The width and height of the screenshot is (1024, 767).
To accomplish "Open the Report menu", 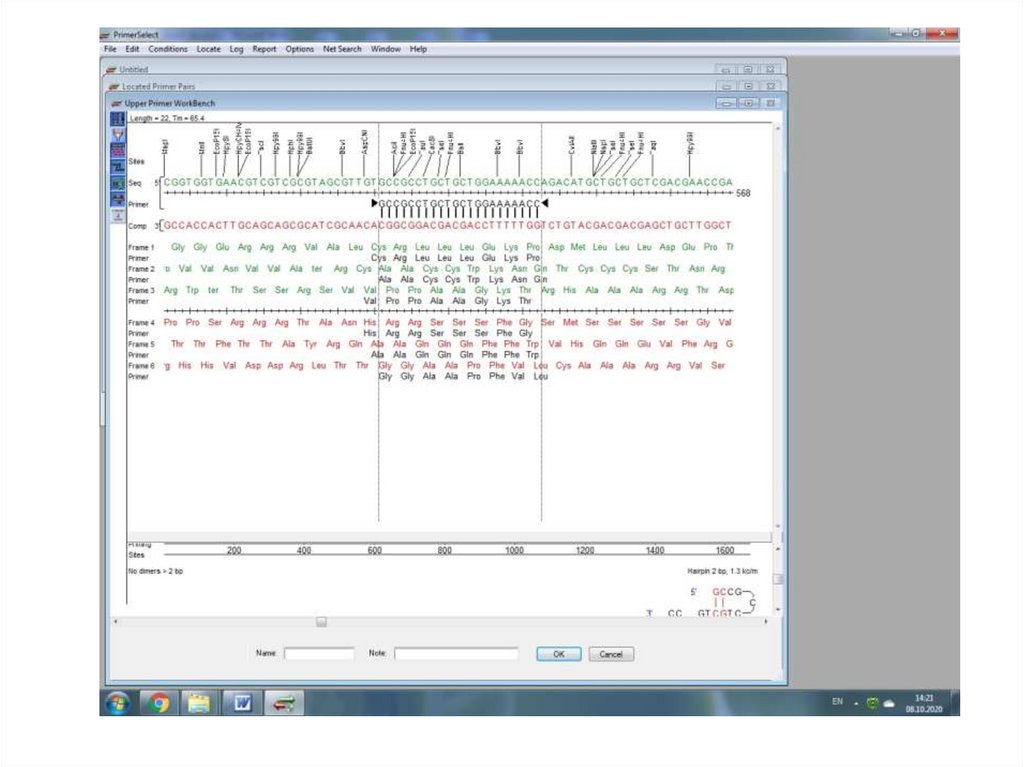I will tap(264, 49).
